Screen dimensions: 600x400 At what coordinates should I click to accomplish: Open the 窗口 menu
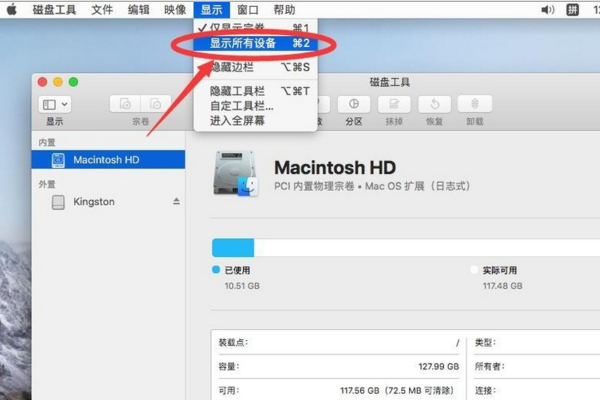[248, 10]
